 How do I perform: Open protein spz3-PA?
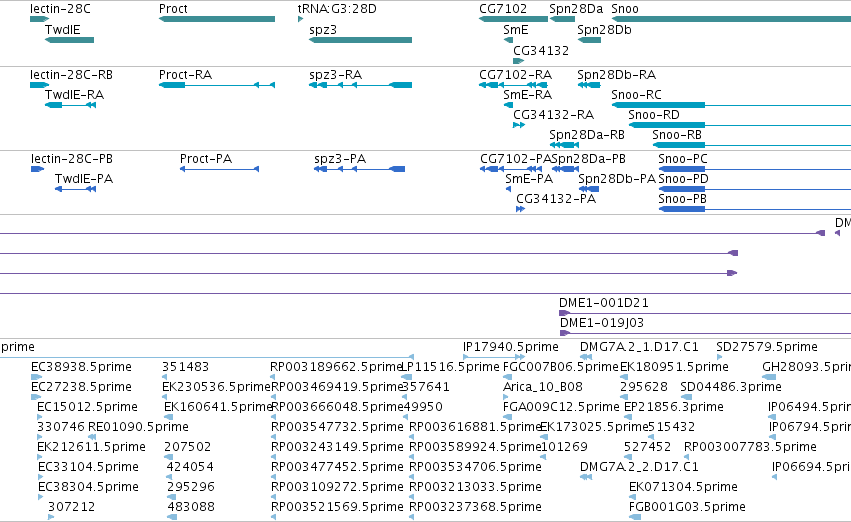340,159
